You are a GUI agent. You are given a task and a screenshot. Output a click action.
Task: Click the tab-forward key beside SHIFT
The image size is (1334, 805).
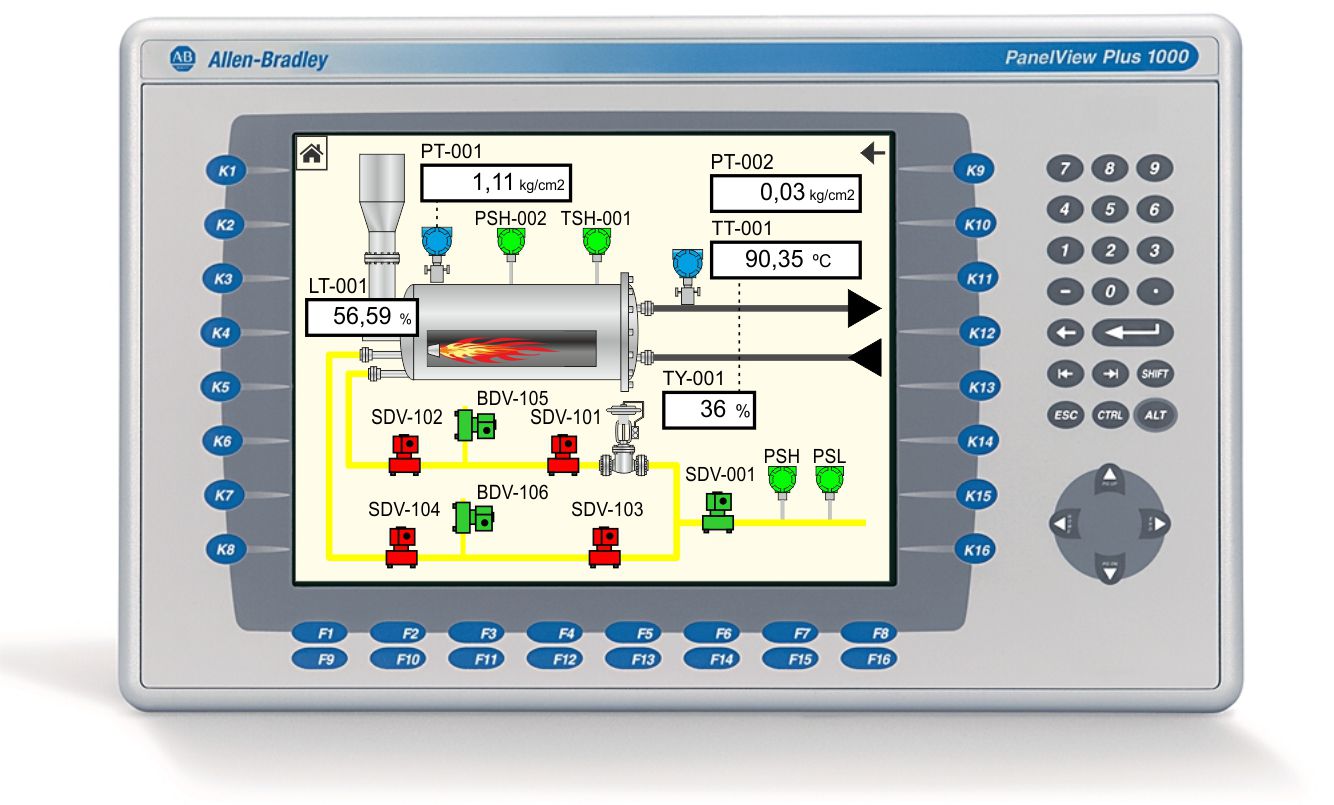coord(1110,373)
